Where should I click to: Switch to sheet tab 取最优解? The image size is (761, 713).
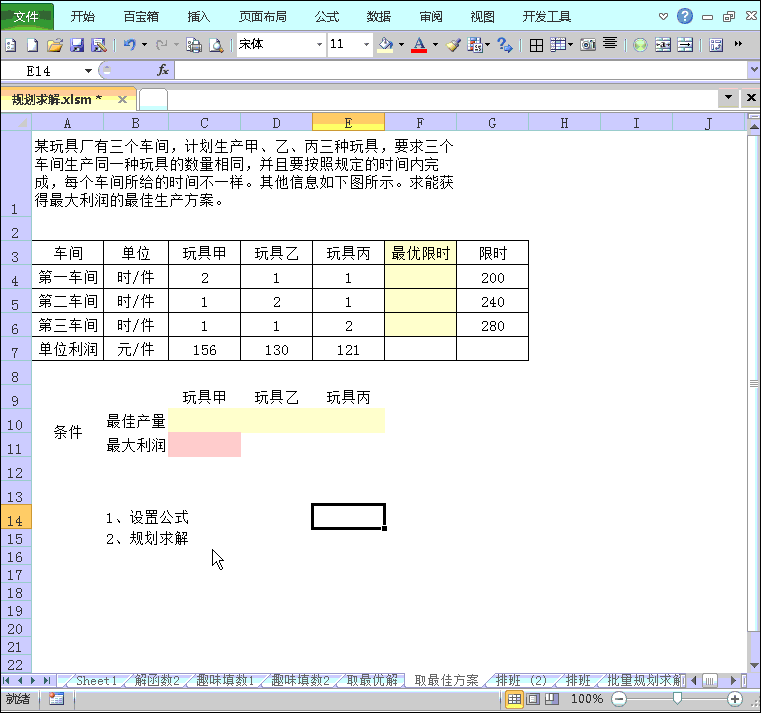click(372, 680)
